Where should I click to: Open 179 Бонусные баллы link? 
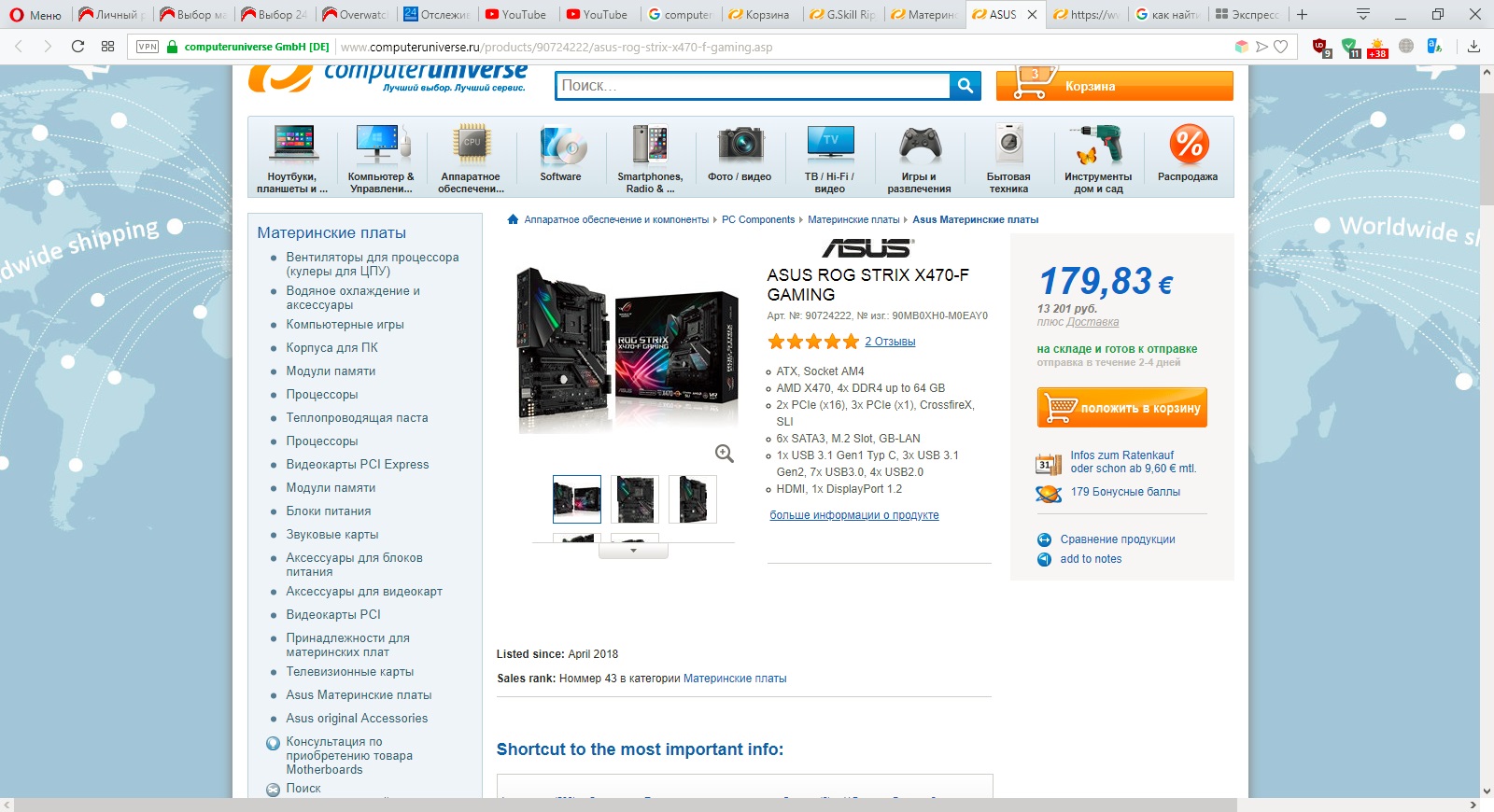tap(1125, 492)
